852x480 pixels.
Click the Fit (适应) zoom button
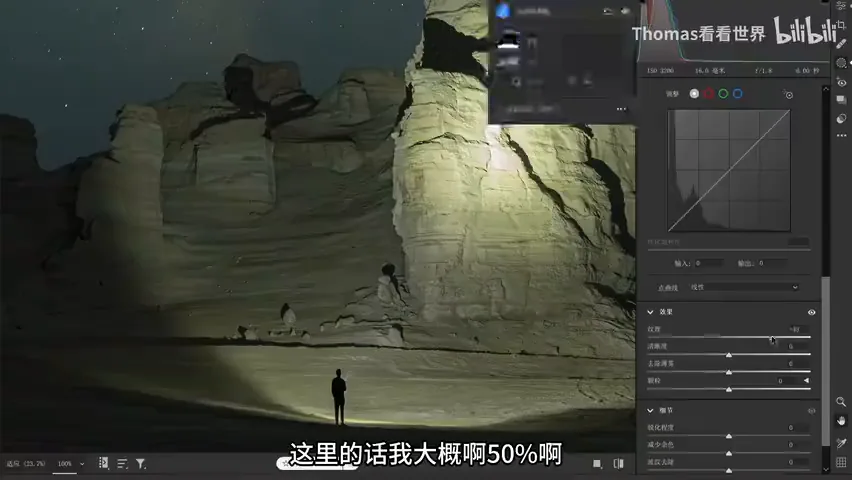pyautogui.click(x=26, y=464)
